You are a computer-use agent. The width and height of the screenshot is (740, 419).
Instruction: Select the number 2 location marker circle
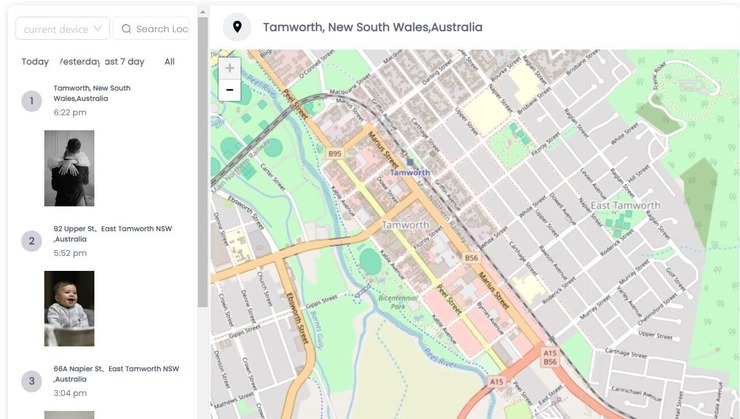32,240
